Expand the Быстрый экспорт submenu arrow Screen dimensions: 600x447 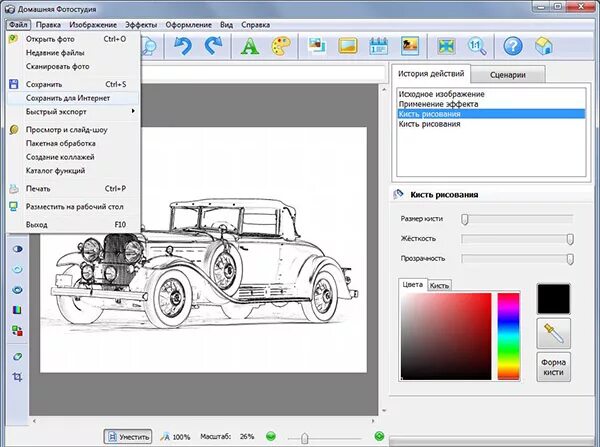(133, 111)
